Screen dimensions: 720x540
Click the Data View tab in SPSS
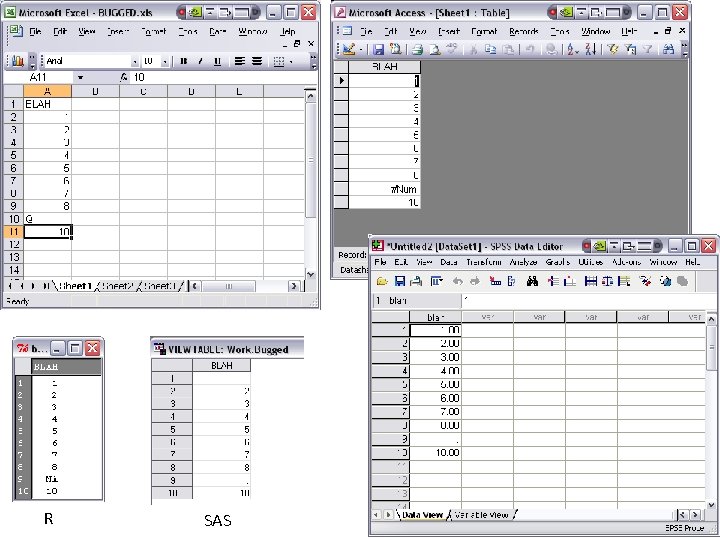coord(422,515)
